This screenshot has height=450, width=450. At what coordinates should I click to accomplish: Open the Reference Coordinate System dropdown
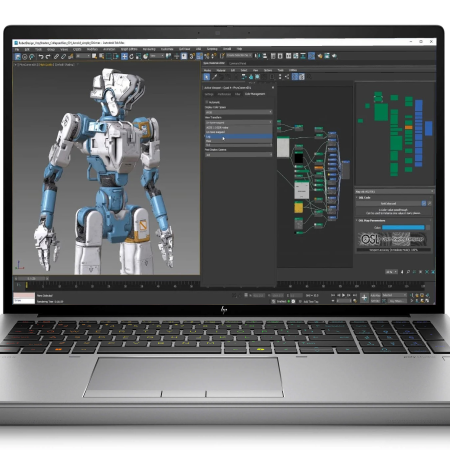pos(157,56)
